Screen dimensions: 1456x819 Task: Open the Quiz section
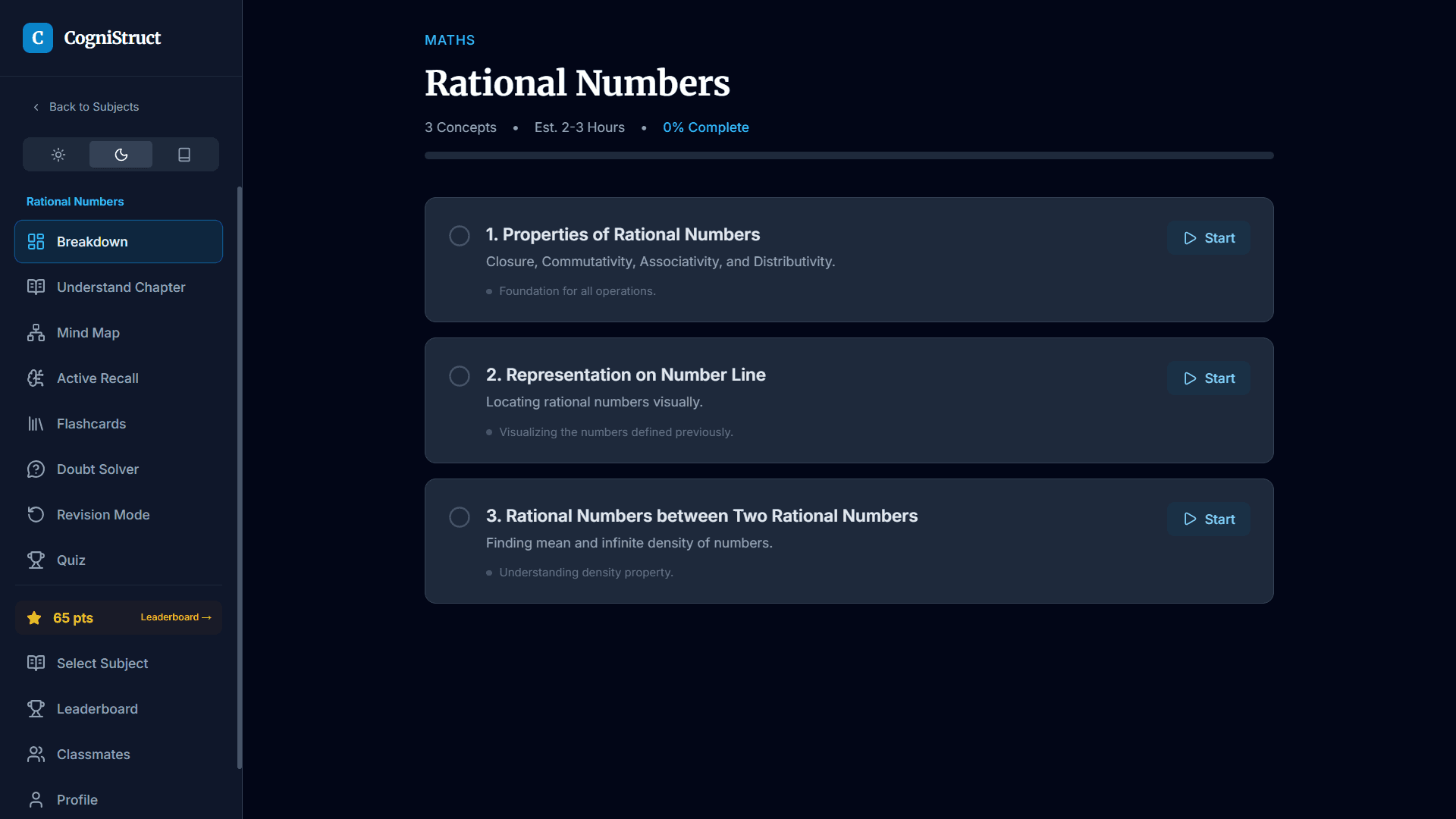point(71,560)
